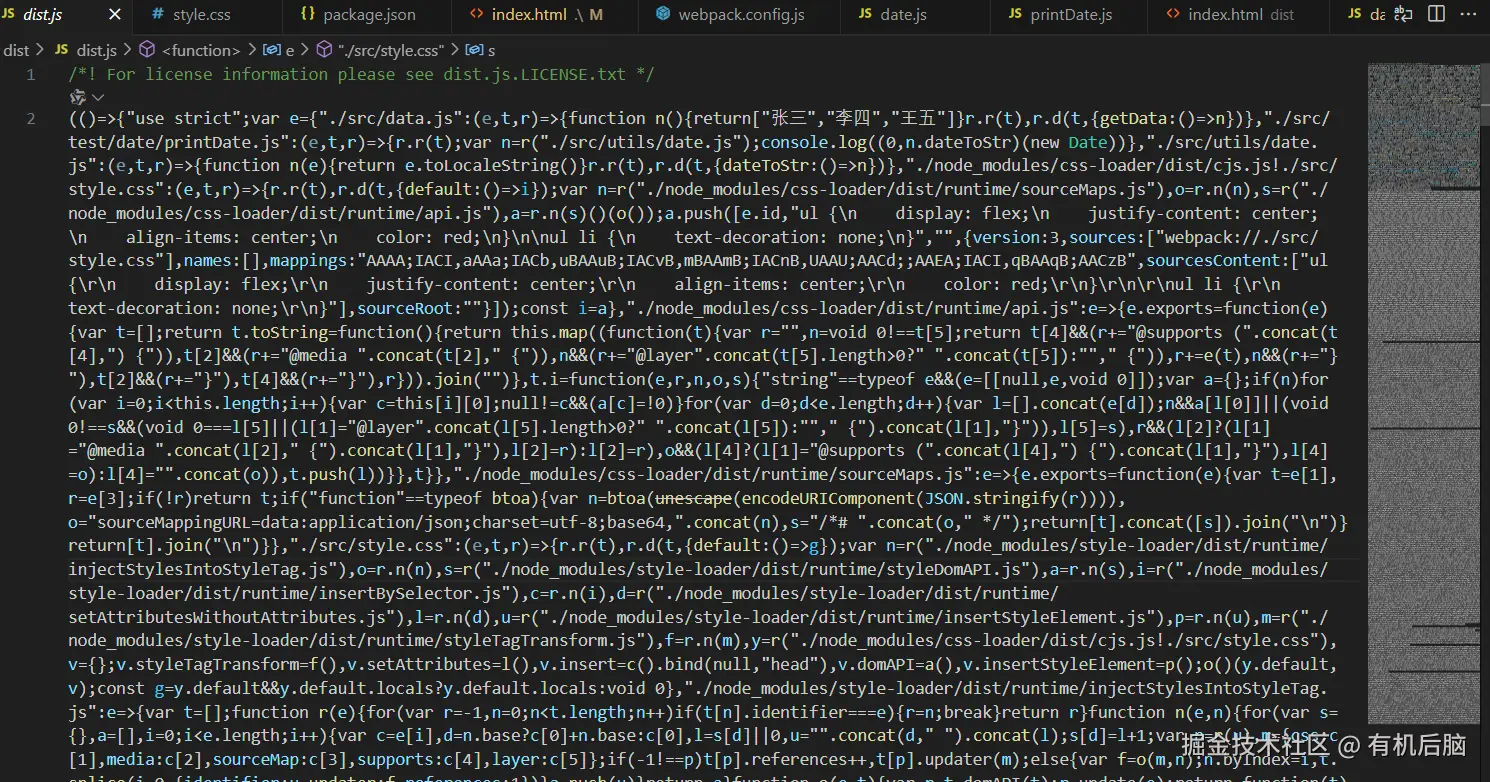
Task: Click line number 2 in the gutter
Action: pyautogui.click(x=31, y=118)
